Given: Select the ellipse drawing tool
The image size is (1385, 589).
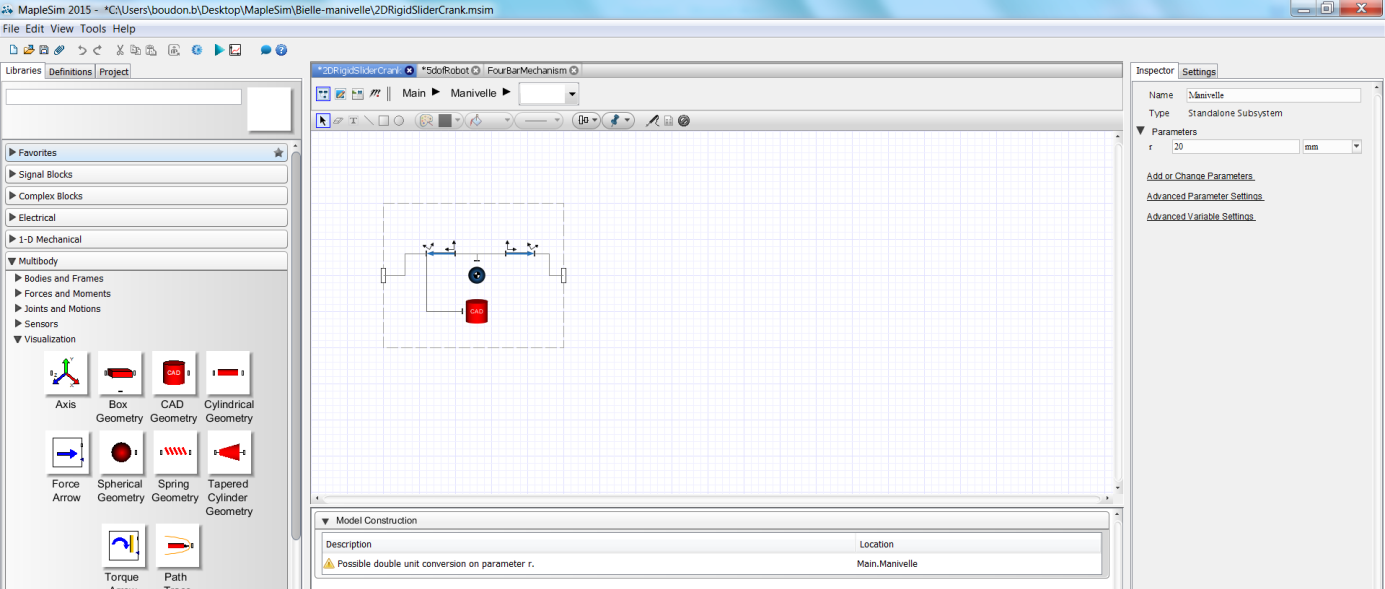Looking at the screenshot, I should click(x=398, y=120).
